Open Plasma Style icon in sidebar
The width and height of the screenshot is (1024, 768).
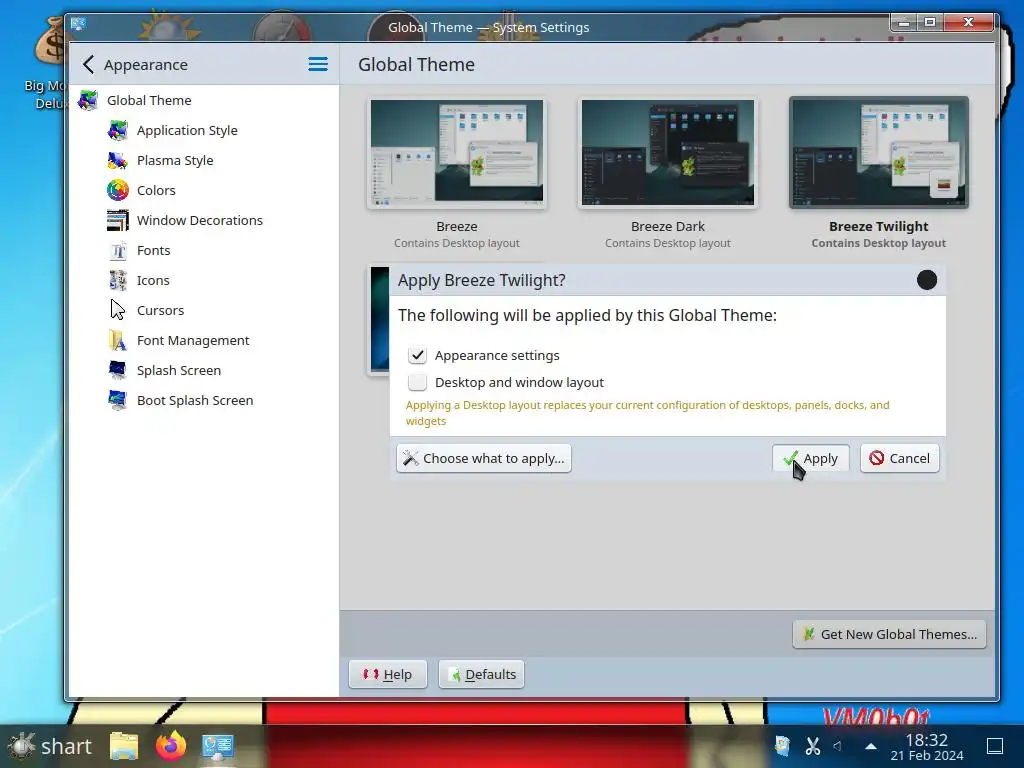coord(118,161)
